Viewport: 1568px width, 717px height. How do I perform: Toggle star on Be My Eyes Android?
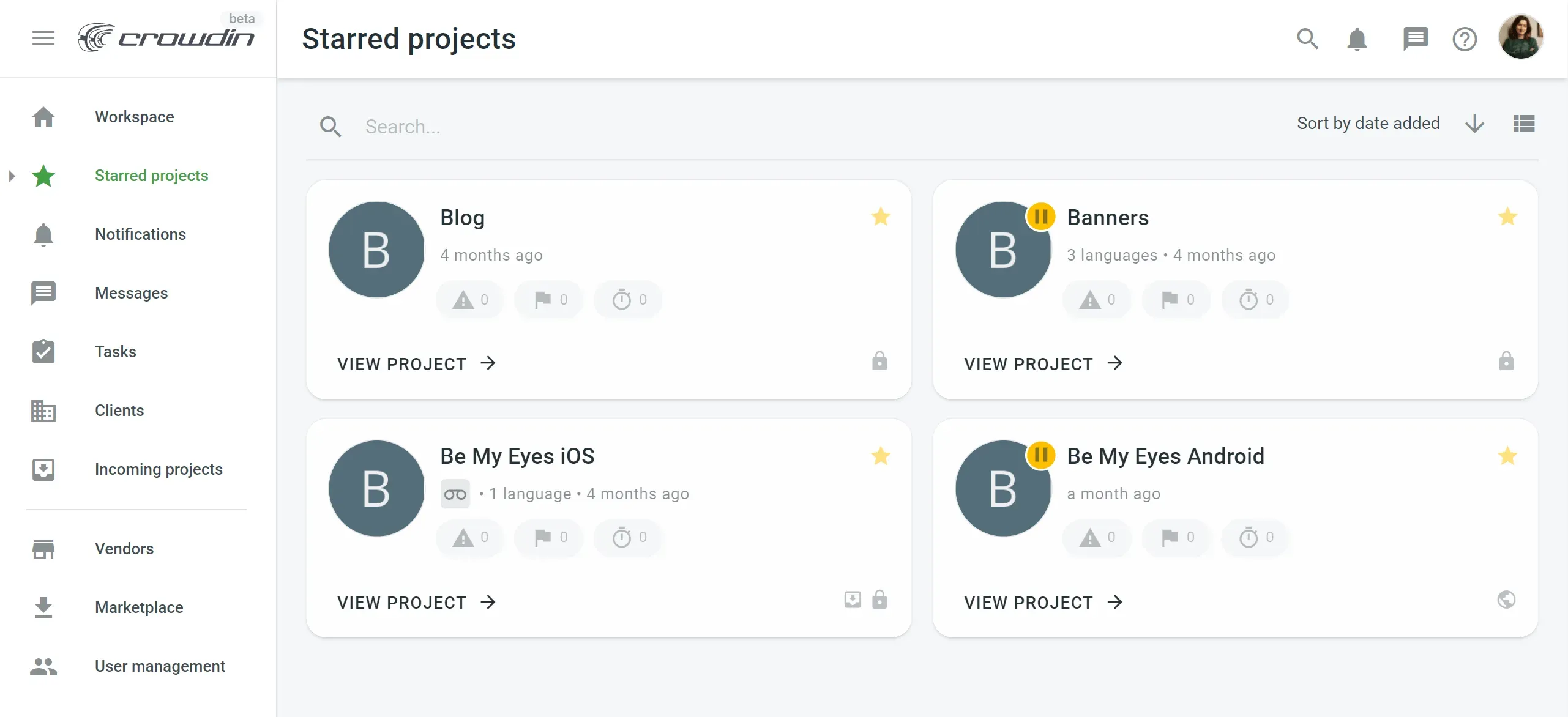pyautogui.click(x=1507, y=456)
